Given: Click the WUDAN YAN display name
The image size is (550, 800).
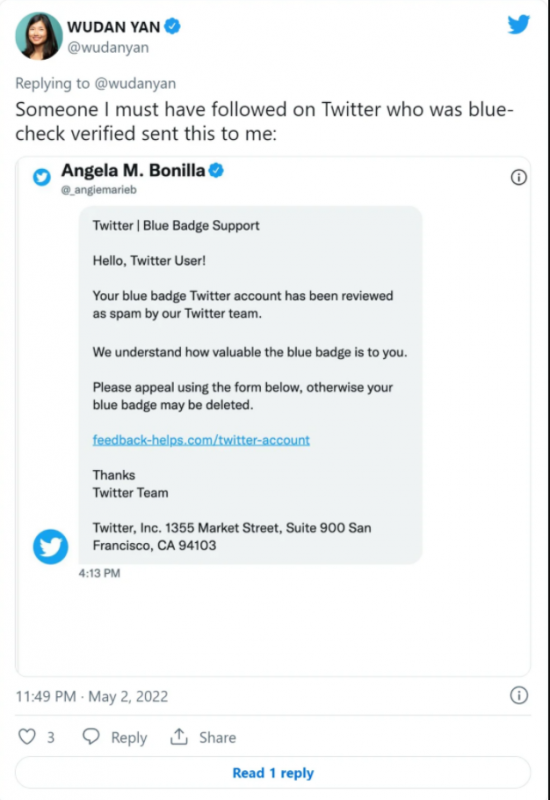Looking at the screenshot, I should [x=114, y=27].
